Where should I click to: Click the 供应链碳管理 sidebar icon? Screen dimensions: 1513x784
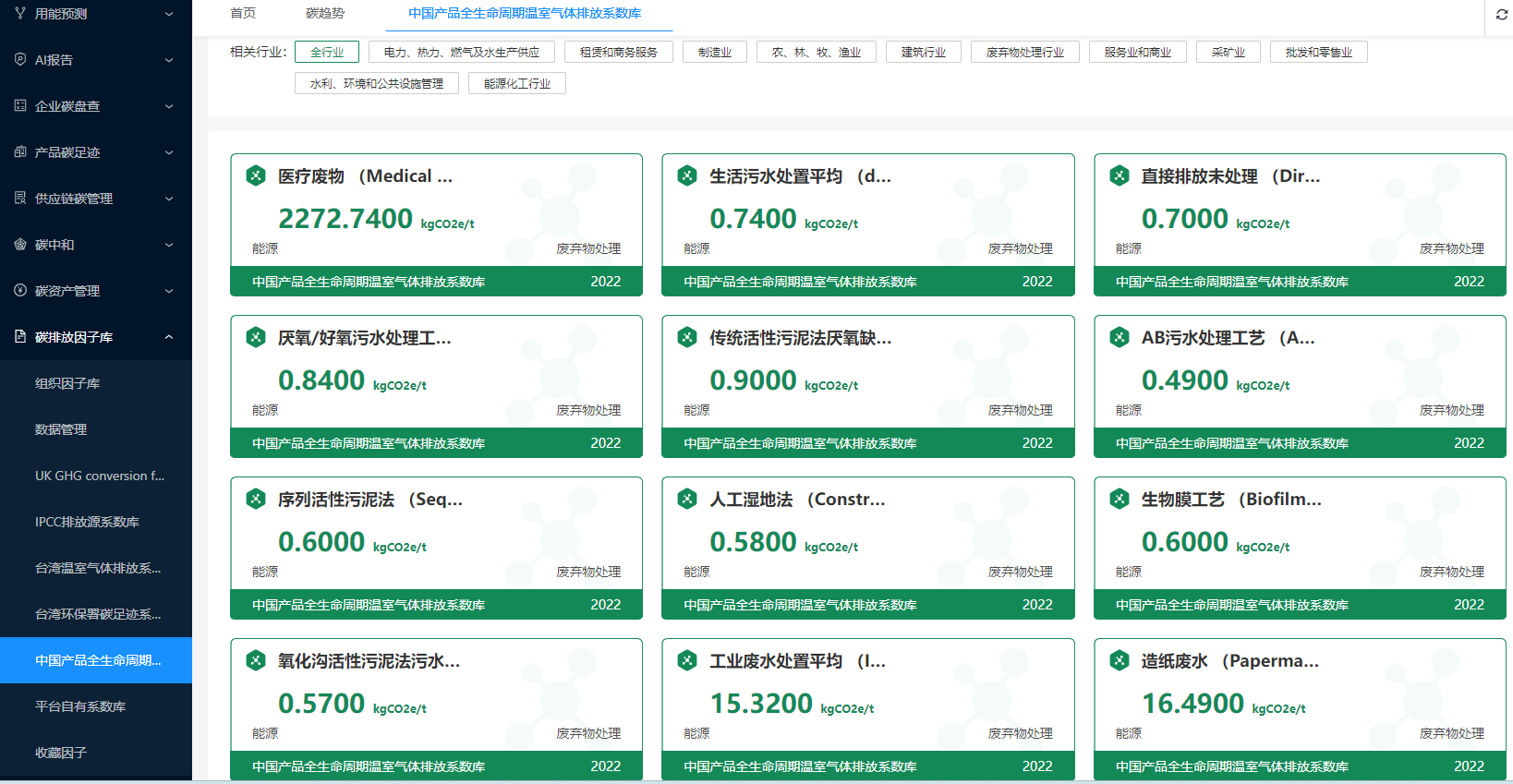coord(20,199)
